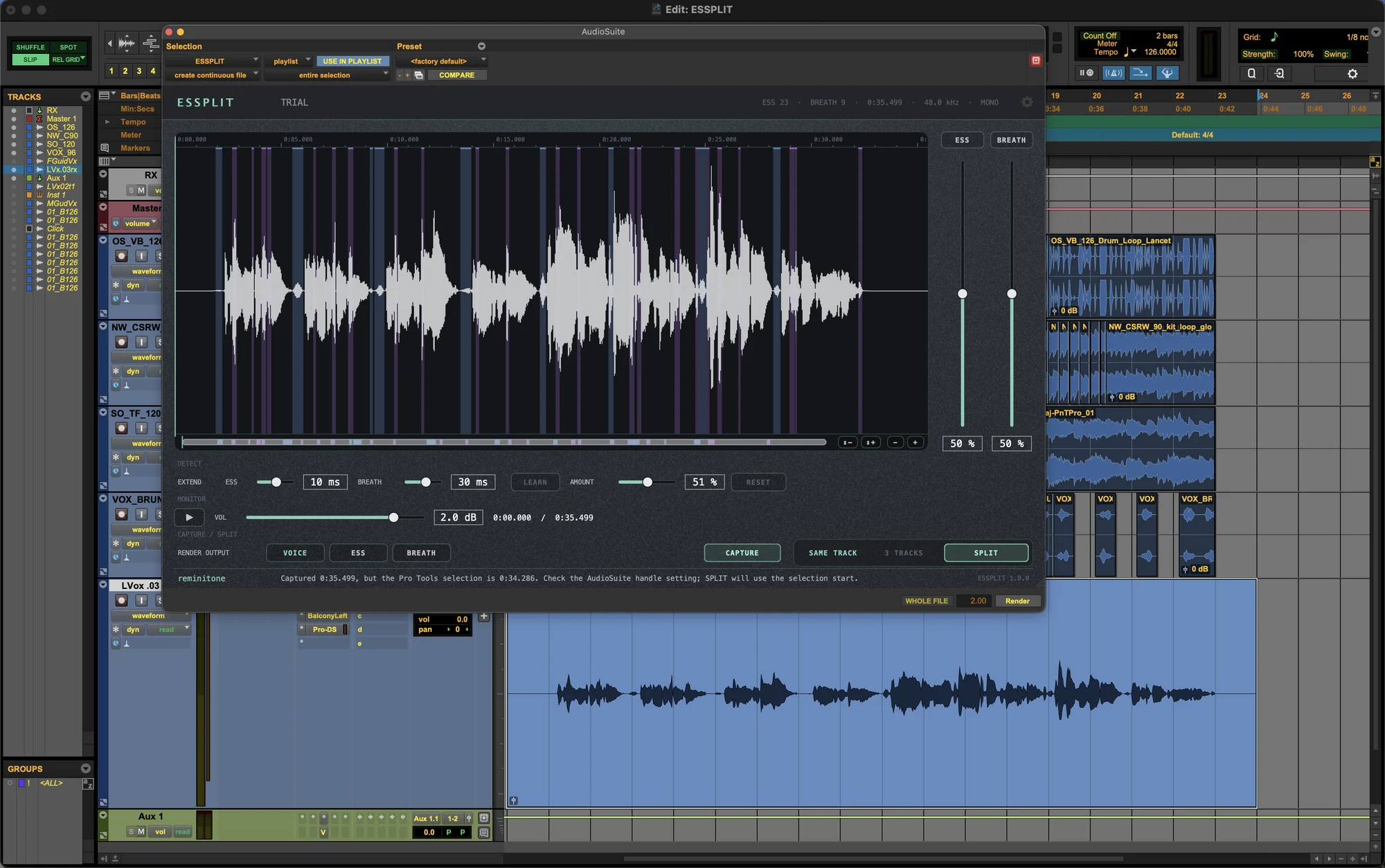Click the freeze snowflake icon on LVox .03

point(116,630)
